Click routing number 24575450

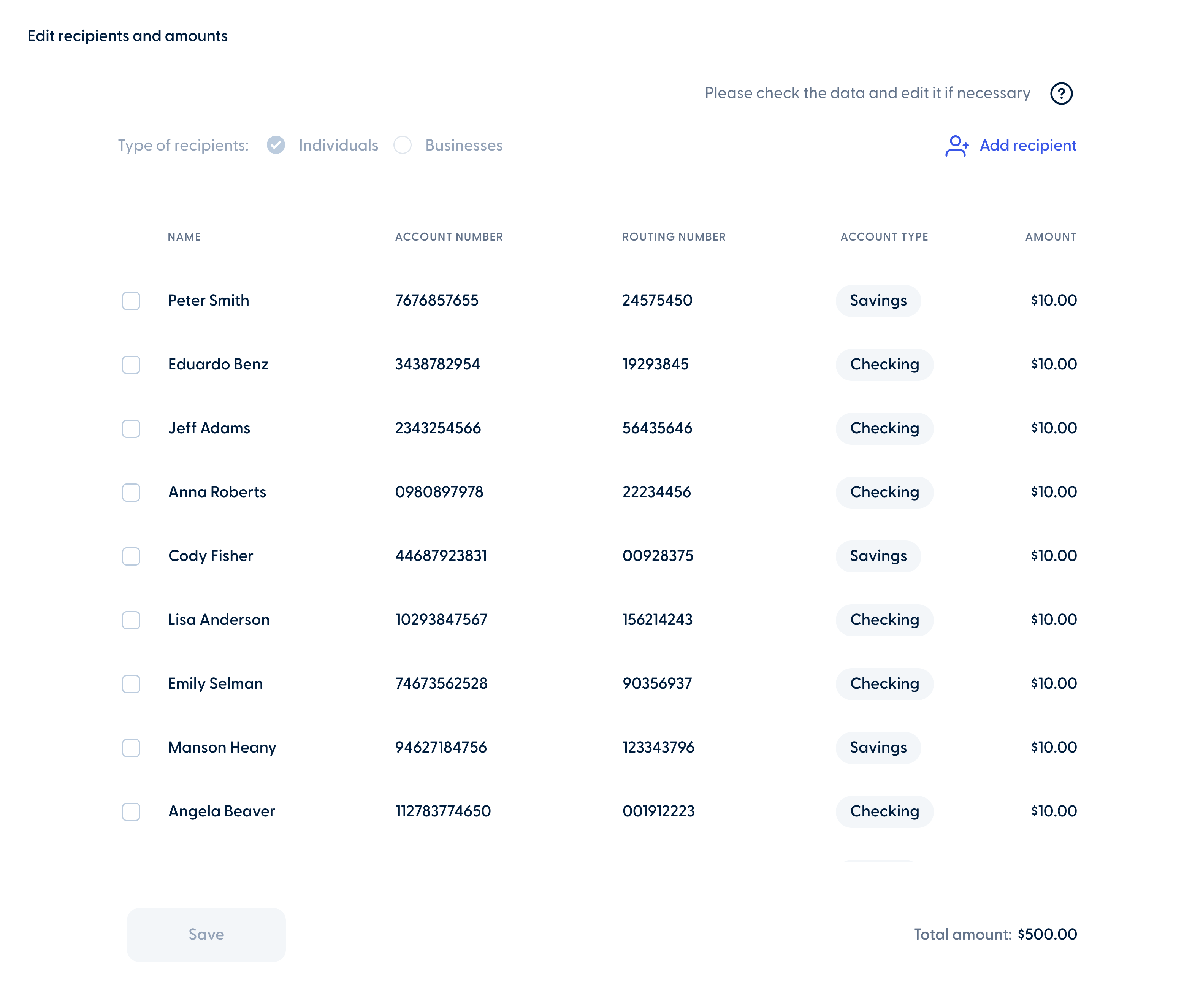tap(658, 301)
